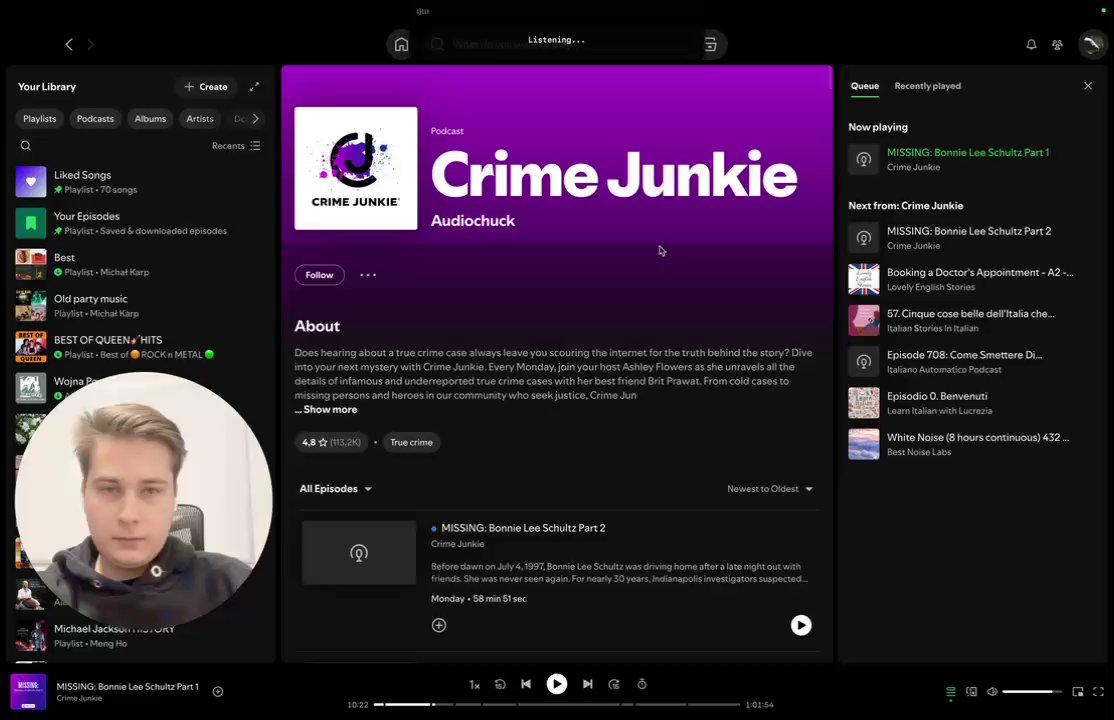Follow the Crime Junkie podcast
Screen dimensions: 1114x720
pos(319,275)
